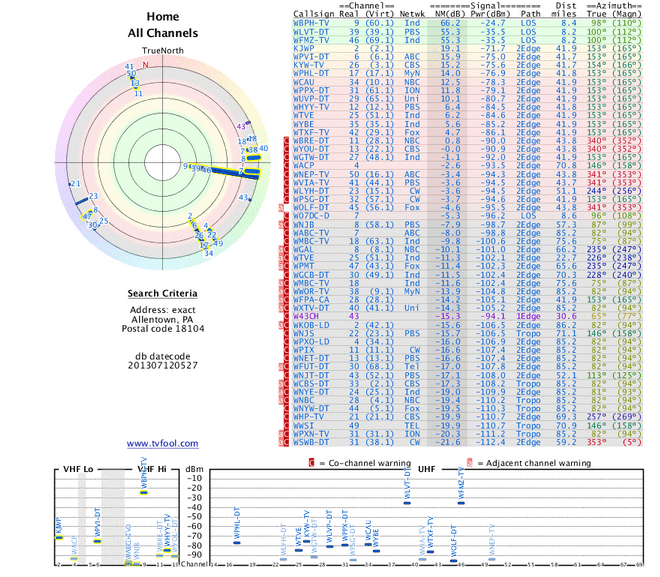
Task: Select the WYOU-DT callsign in the table
Action: tap(311, 149)
